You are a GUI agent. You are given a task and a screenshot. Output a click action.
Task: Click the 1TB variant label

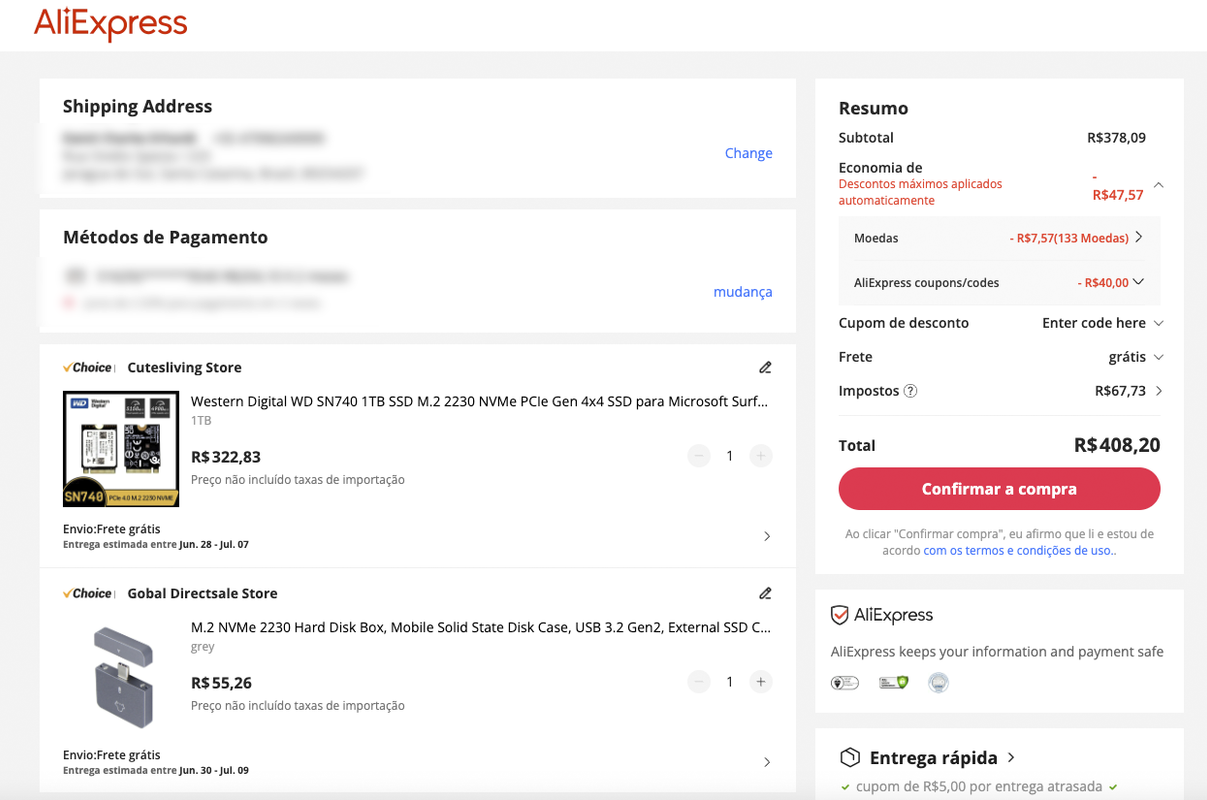pos(201,421)
